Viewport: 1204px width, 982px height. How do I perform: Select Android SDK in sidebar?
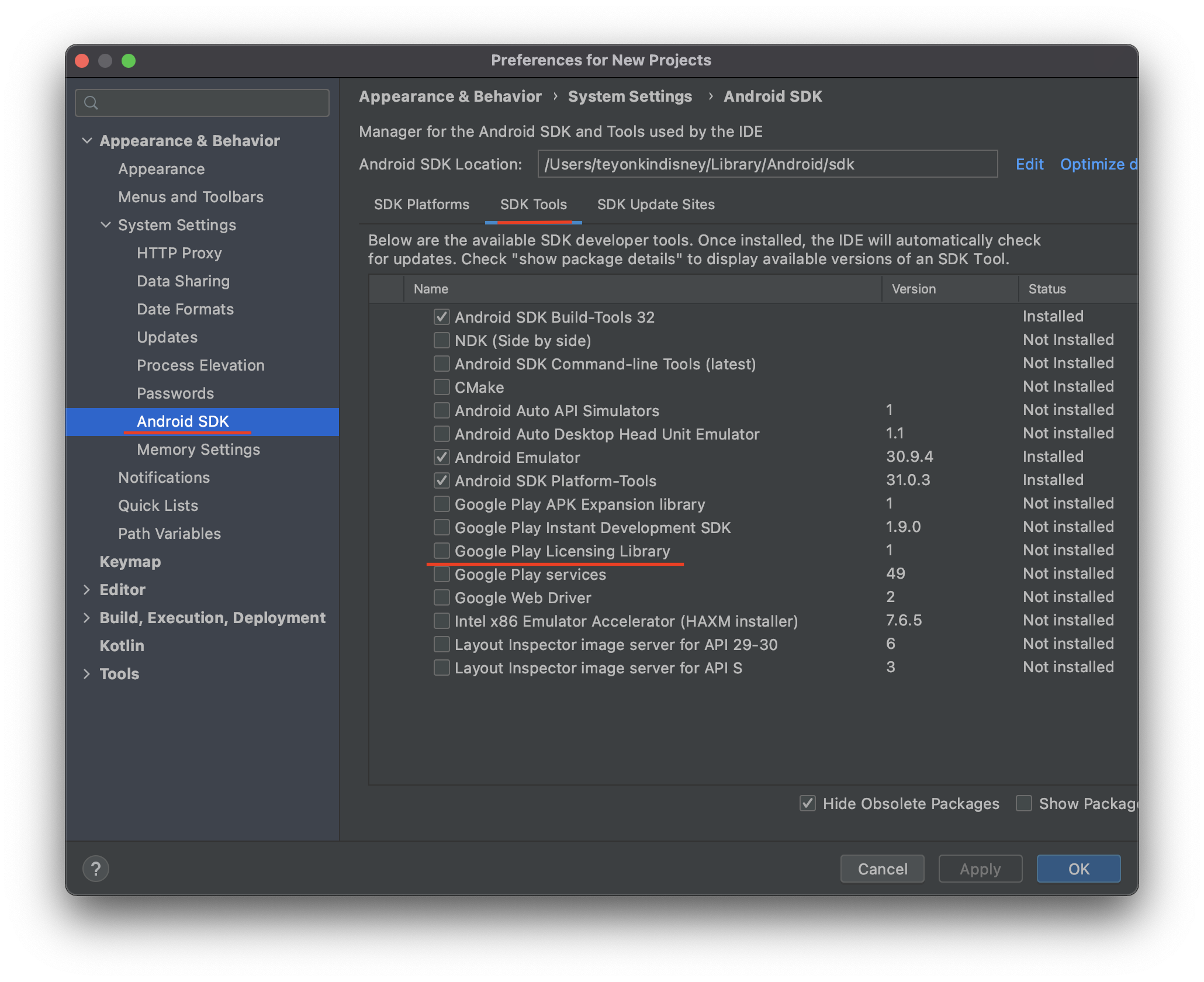(x=202, y=421)
